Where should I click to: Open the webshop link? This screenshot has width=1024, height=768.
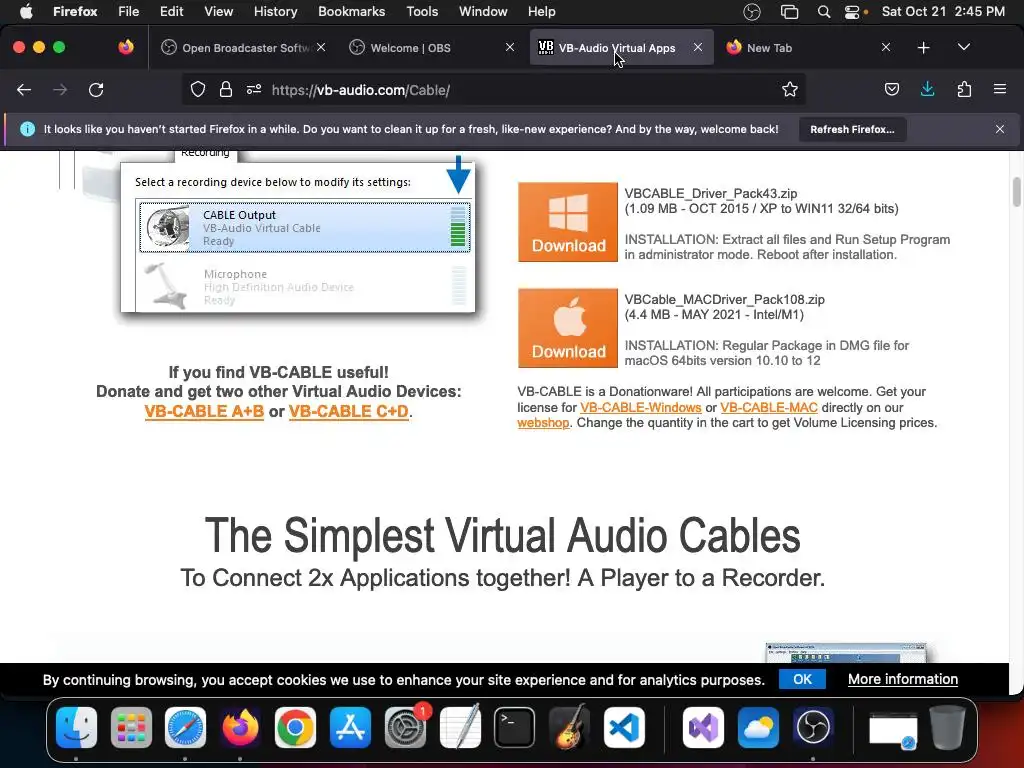(x=543, y=423)
